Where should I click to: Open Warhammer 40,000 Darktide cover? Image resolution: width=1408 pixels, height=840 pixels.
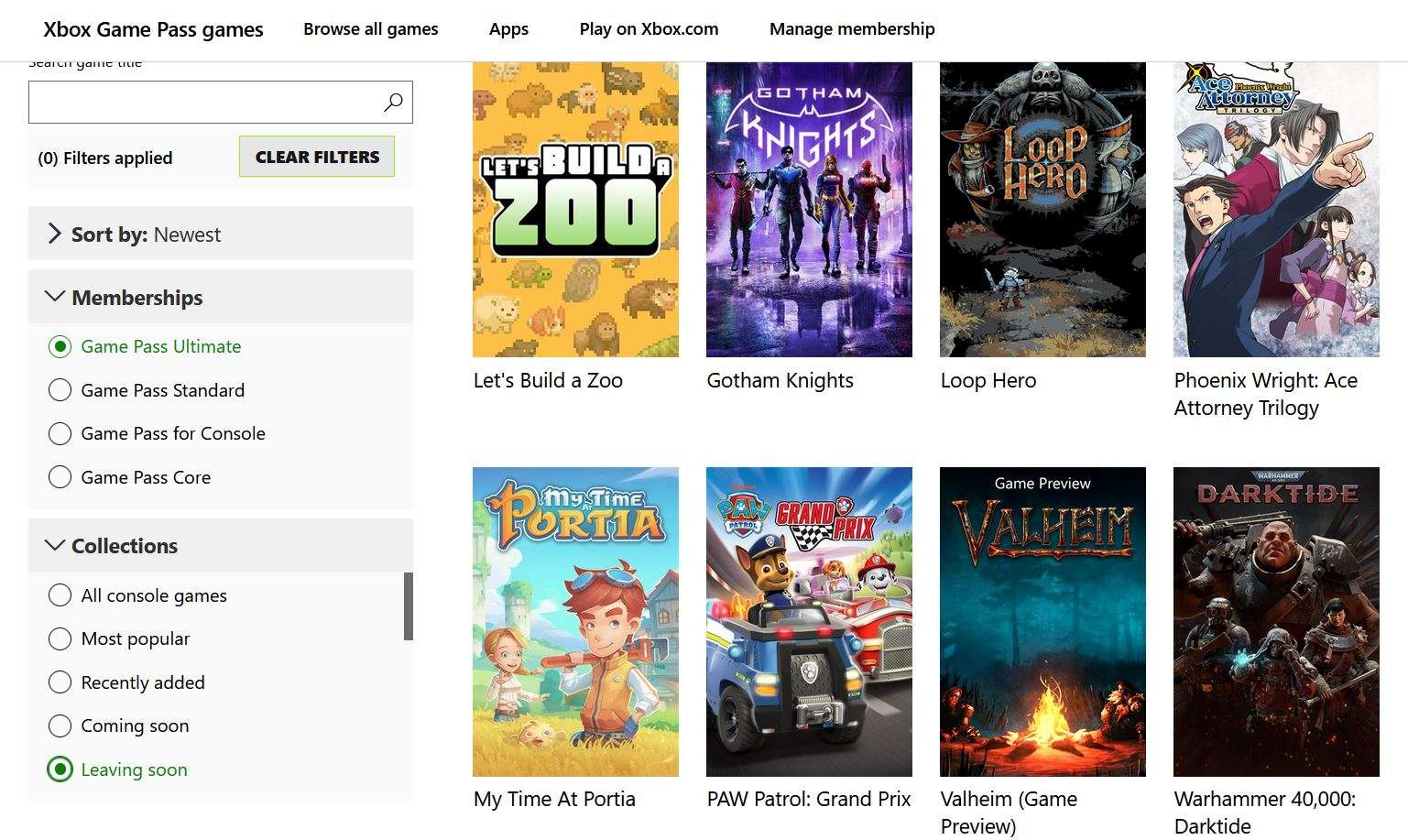[x=1276, y=622]
